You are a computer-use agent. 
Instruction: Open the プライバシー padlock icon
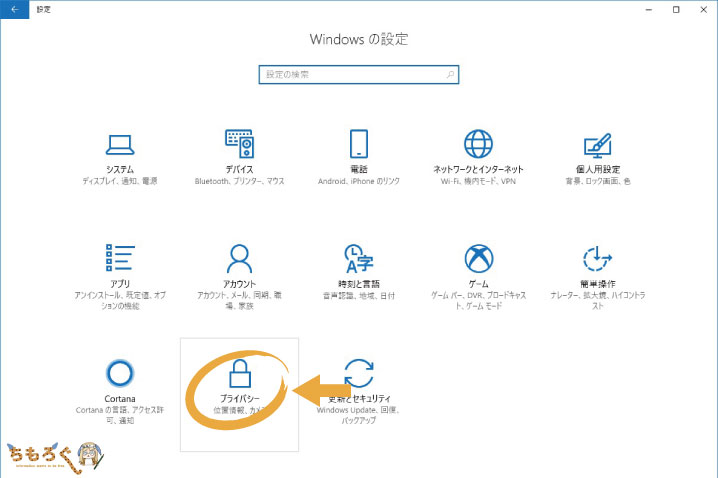tap(239, 373)
